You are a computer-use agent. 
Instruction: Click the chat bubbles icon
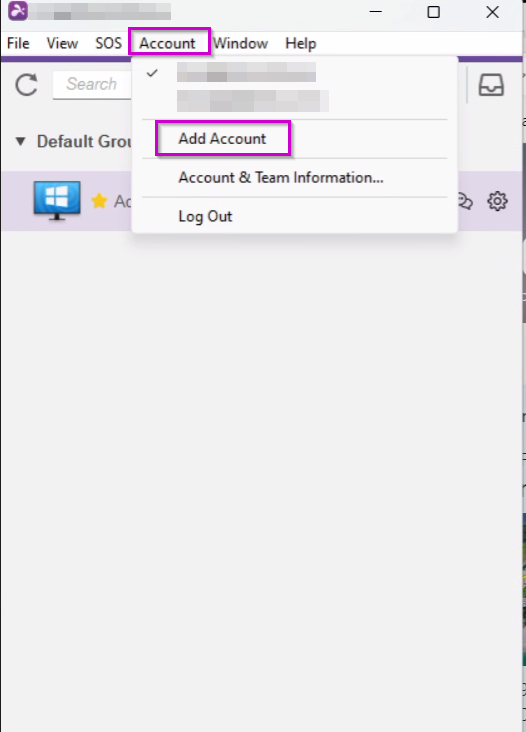[465, 202]
